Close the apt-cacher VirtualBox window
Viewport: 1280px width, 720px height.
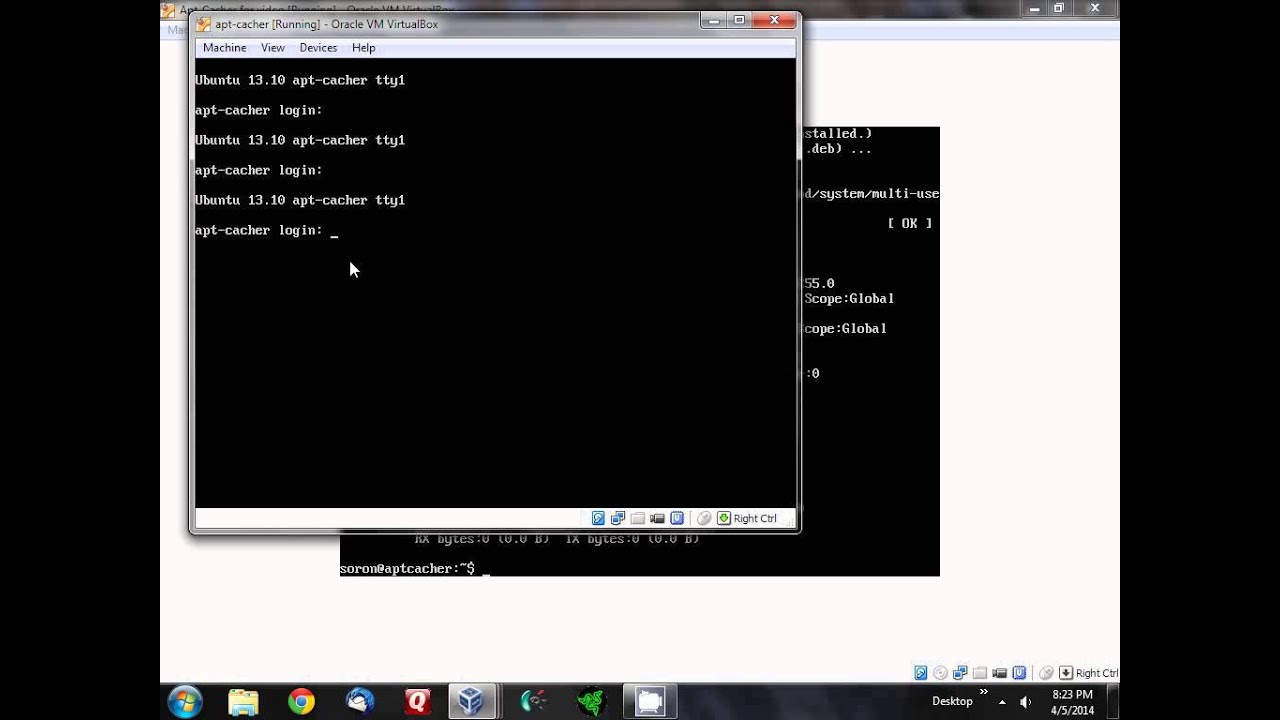[775, 20]
